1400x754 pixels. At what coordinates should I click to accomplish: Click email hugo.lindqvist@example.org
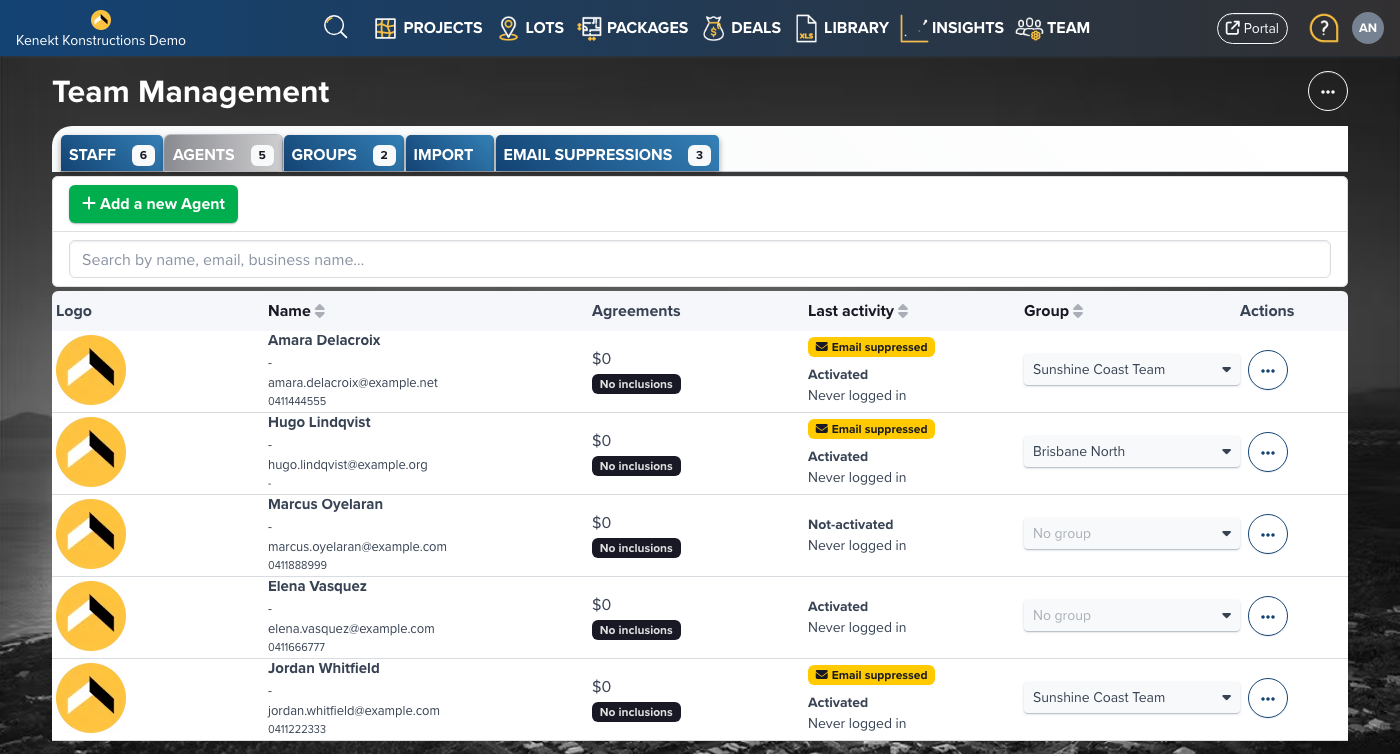point(348,465)
